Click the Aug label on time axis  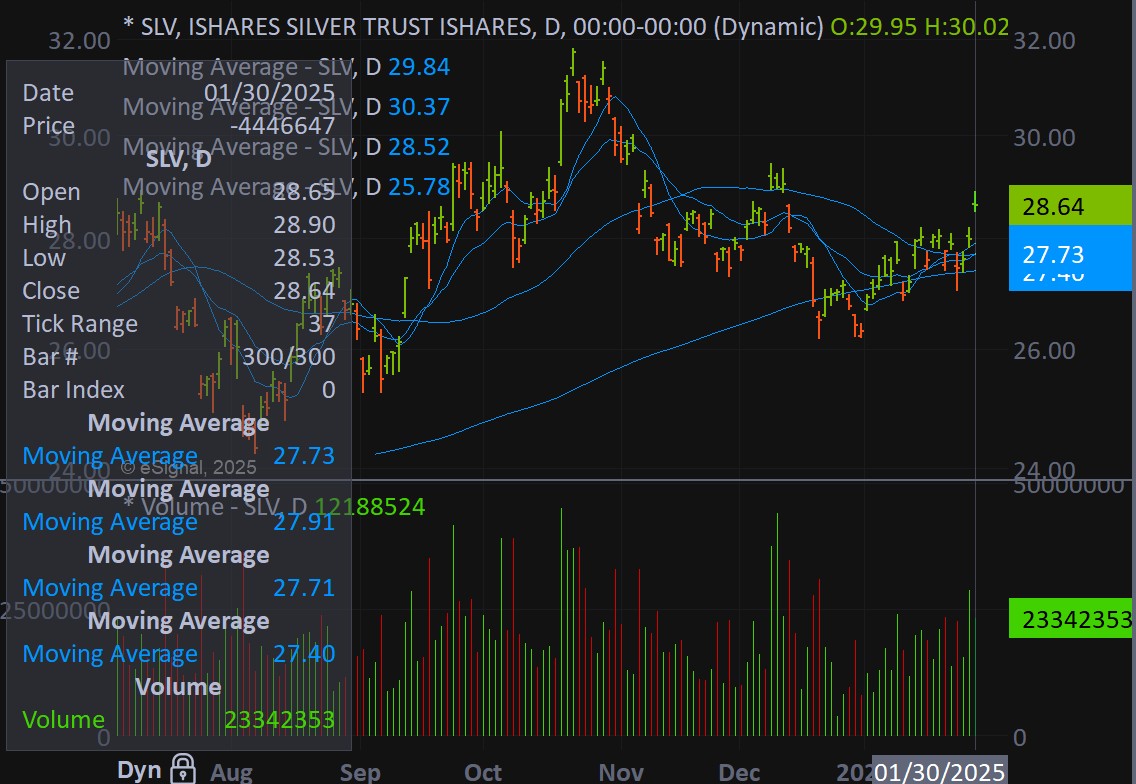coord(231,772)
